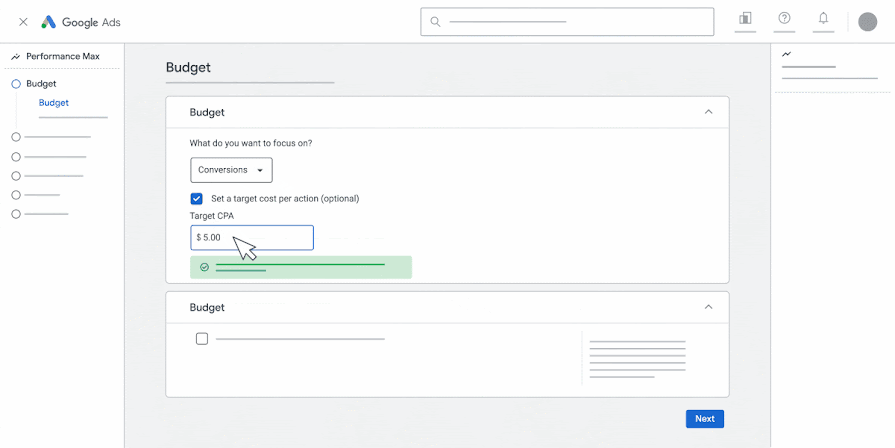Click the Google Ads logo
This screenshot has width=895, height=448.
click(80, 22)
